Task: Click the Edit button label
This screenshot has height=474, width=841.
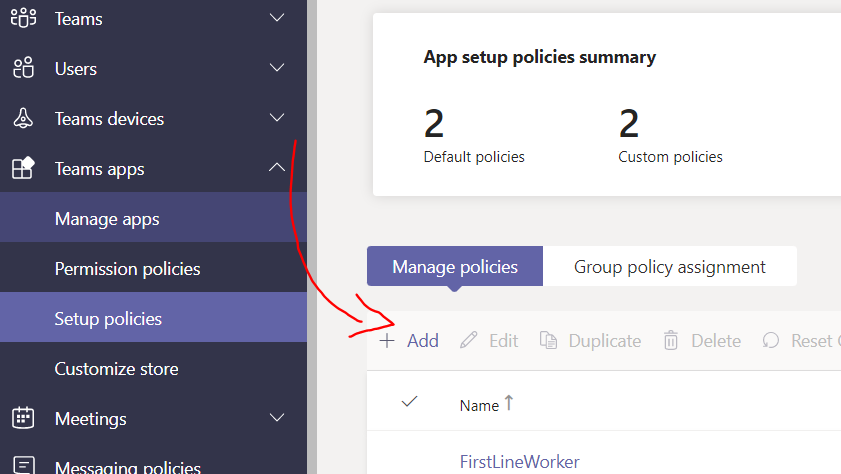Action: click(x=504, y=340)
